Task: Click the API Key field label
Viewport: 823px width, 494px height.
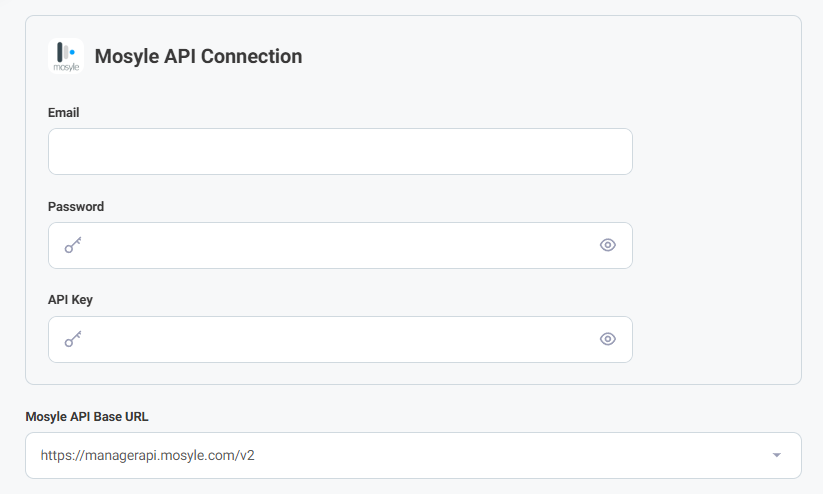Action: point(70,300)
